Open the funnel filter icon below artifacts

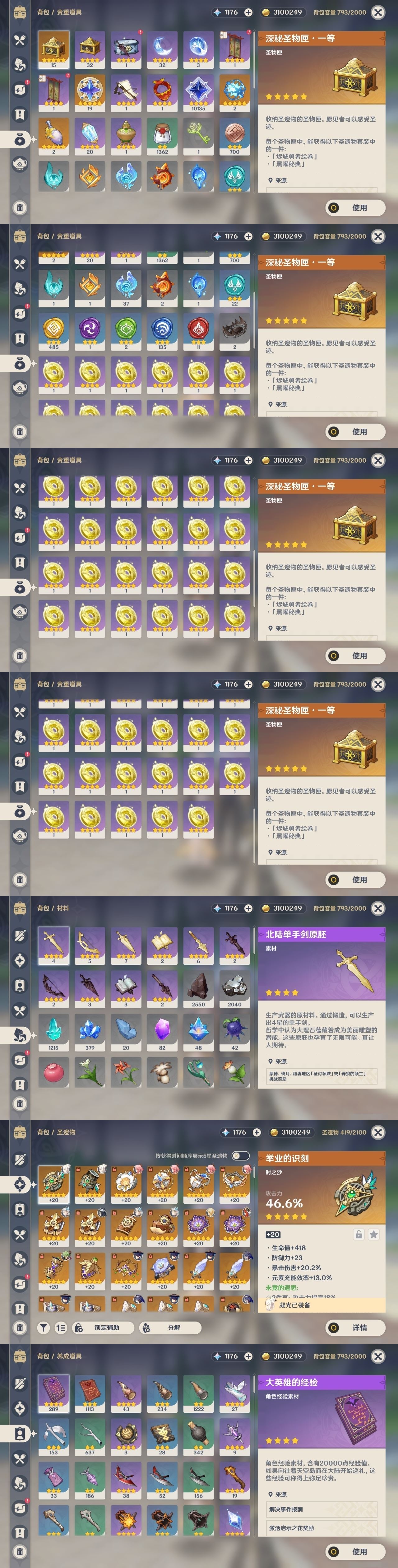click(x=44, y=1328)
